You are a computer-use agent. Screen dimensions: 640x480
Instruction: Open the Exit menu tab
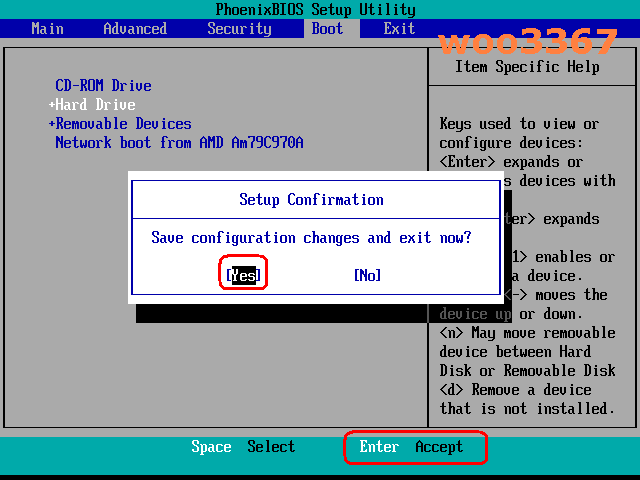399,29
